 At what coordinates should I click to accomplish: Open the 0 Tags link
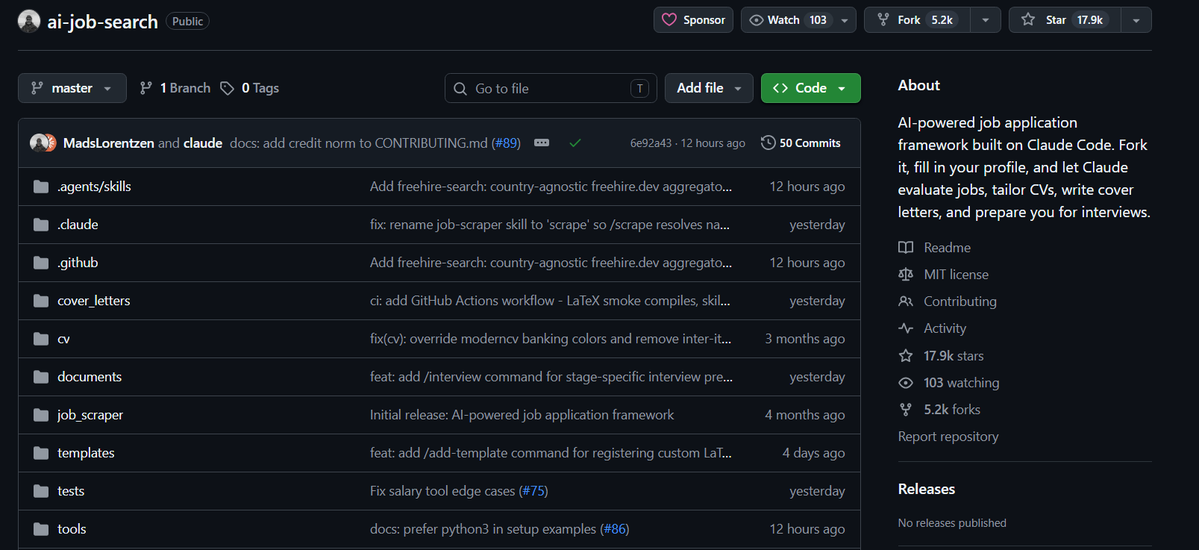pos(249,88)
